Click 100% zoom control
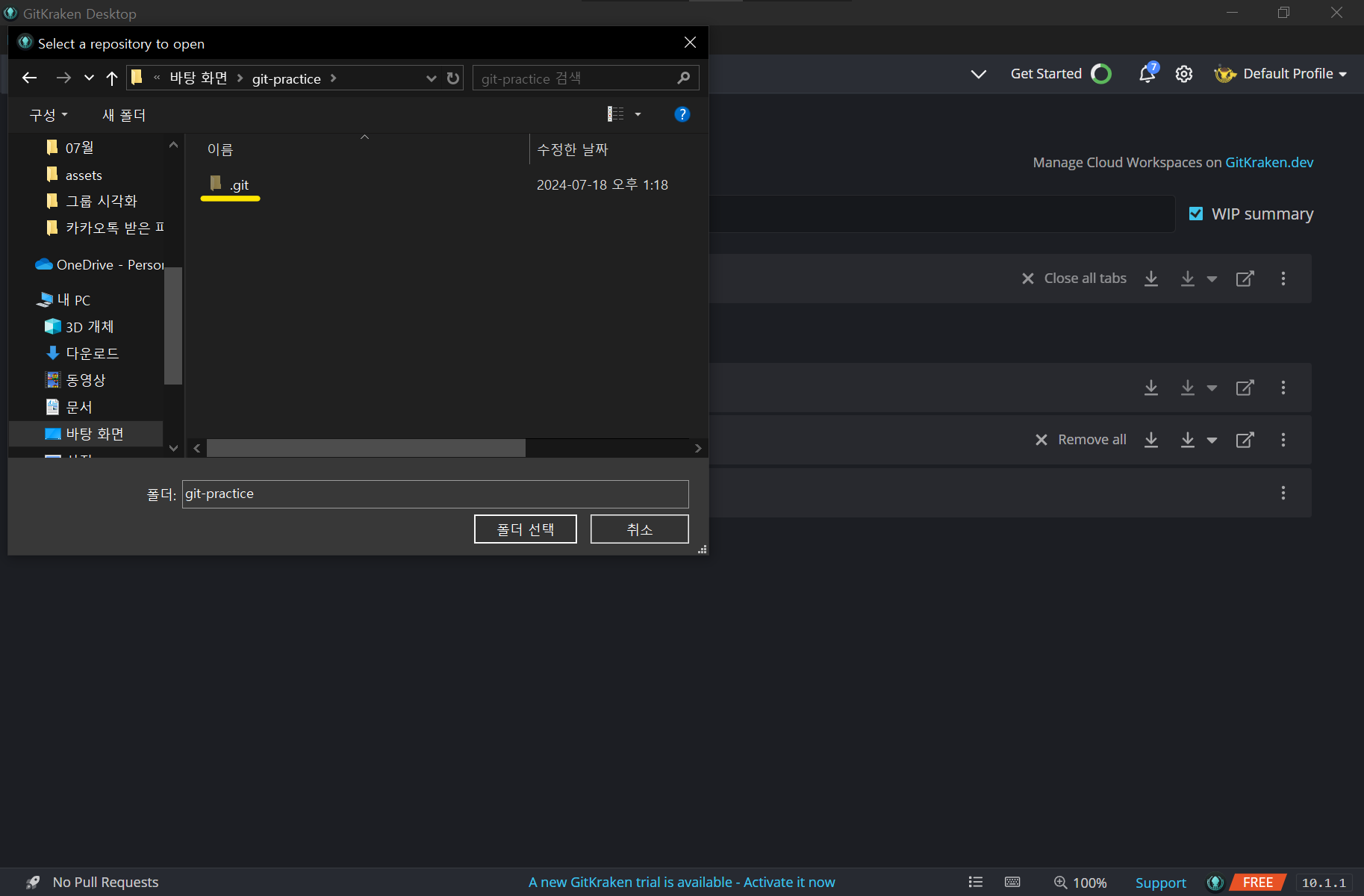Image resolution: width=1364 pixels, height=896 pixels. (x=1080, y=883)
